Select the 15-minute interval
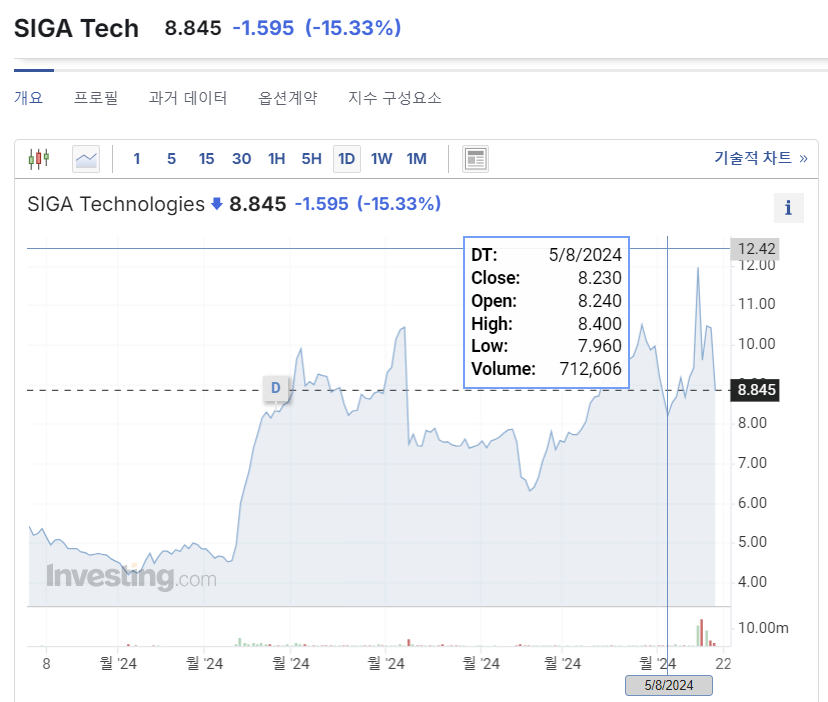828x702 pixels. point(206,158)
